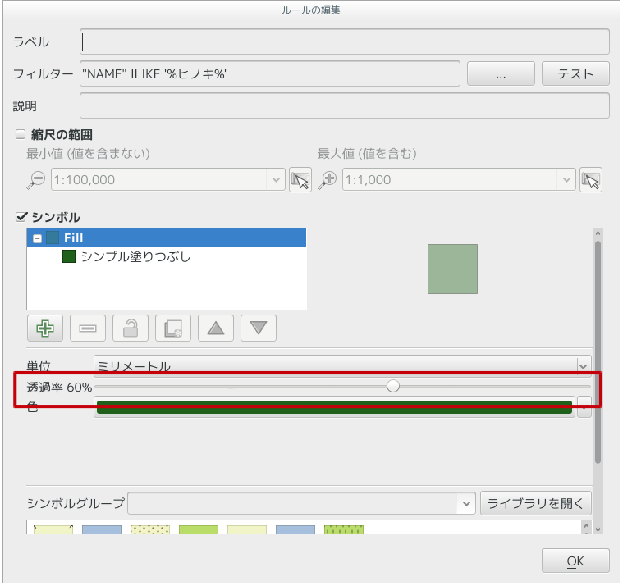
Task: Toggle the lock symbol layer button
Action: point(131,328)
